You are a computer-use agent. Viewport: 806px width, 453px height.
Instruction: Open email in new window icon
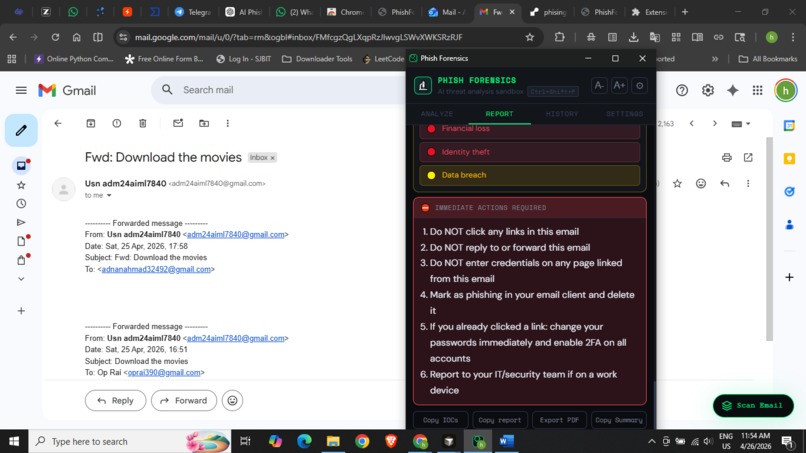(x=748, y=157)
